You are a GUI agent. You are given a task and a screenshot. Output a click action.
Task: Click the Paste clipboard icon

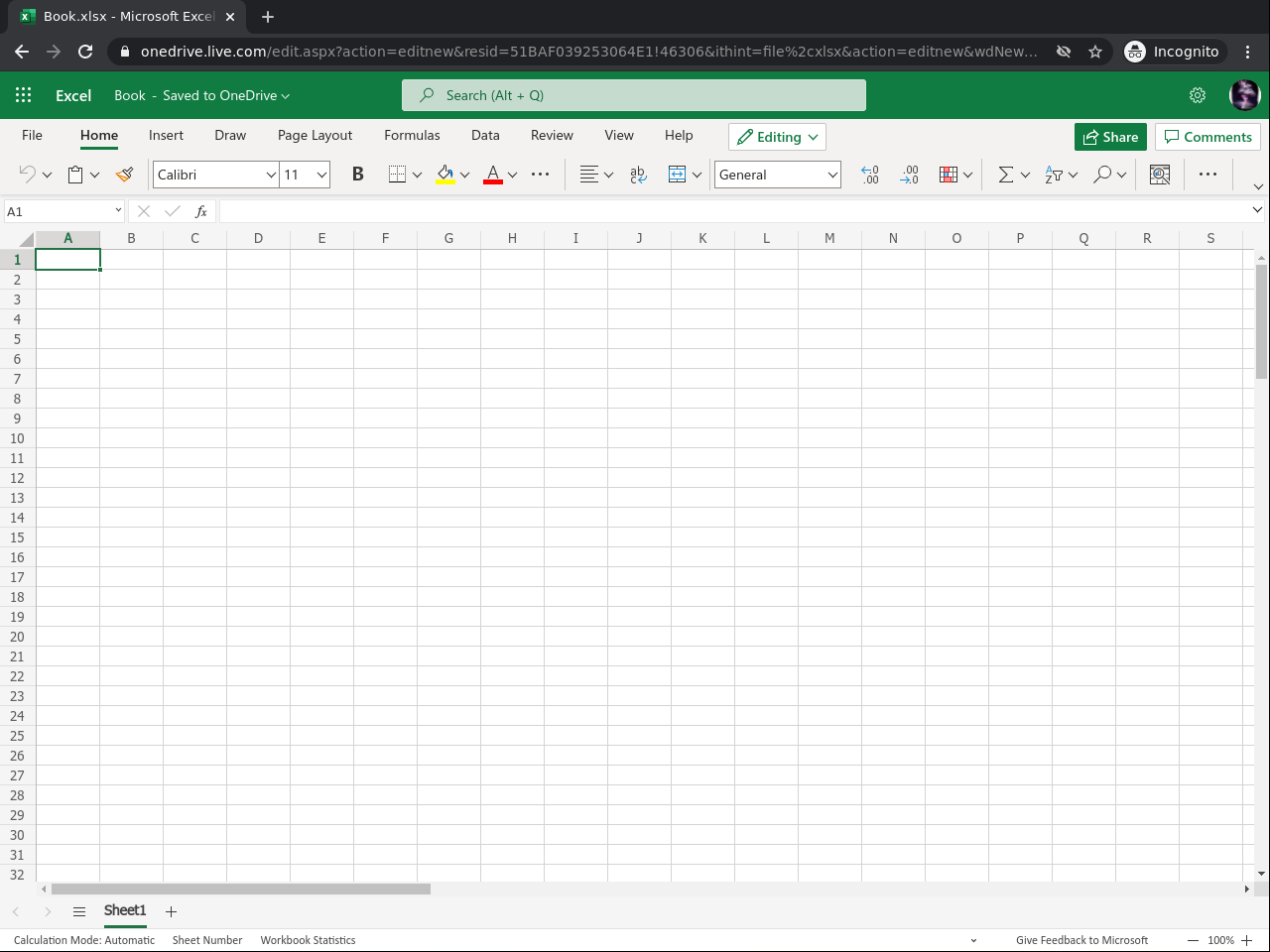coord(75,175)
